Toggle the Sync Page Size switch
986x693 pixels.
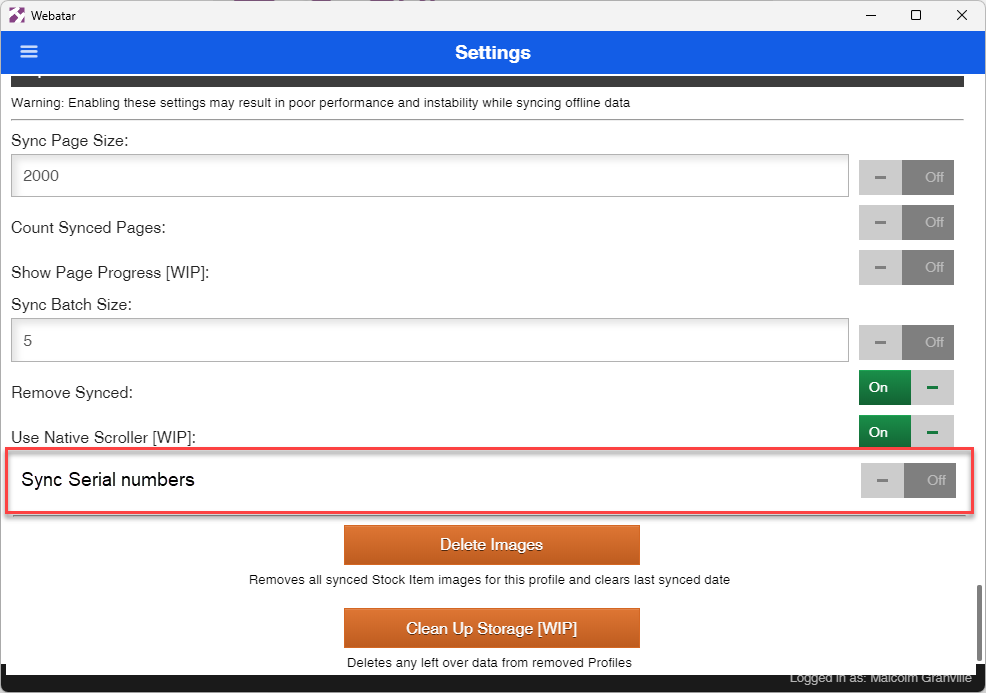(906, 177)
